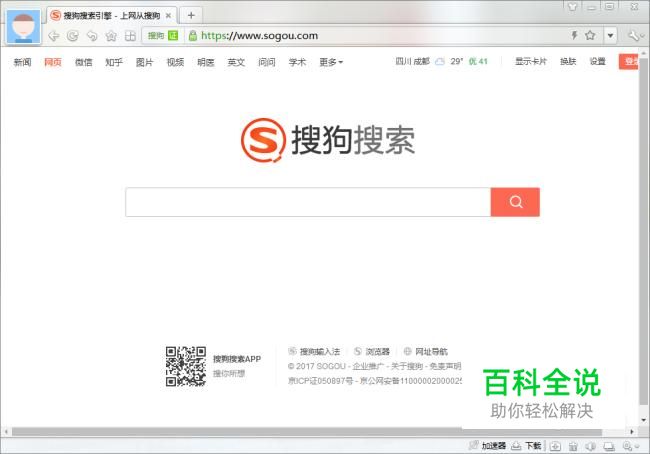Click the status bar laptop screen icon
Viewport: 650px width, 454px height.
pyautogui.click(x=609, y=446)
